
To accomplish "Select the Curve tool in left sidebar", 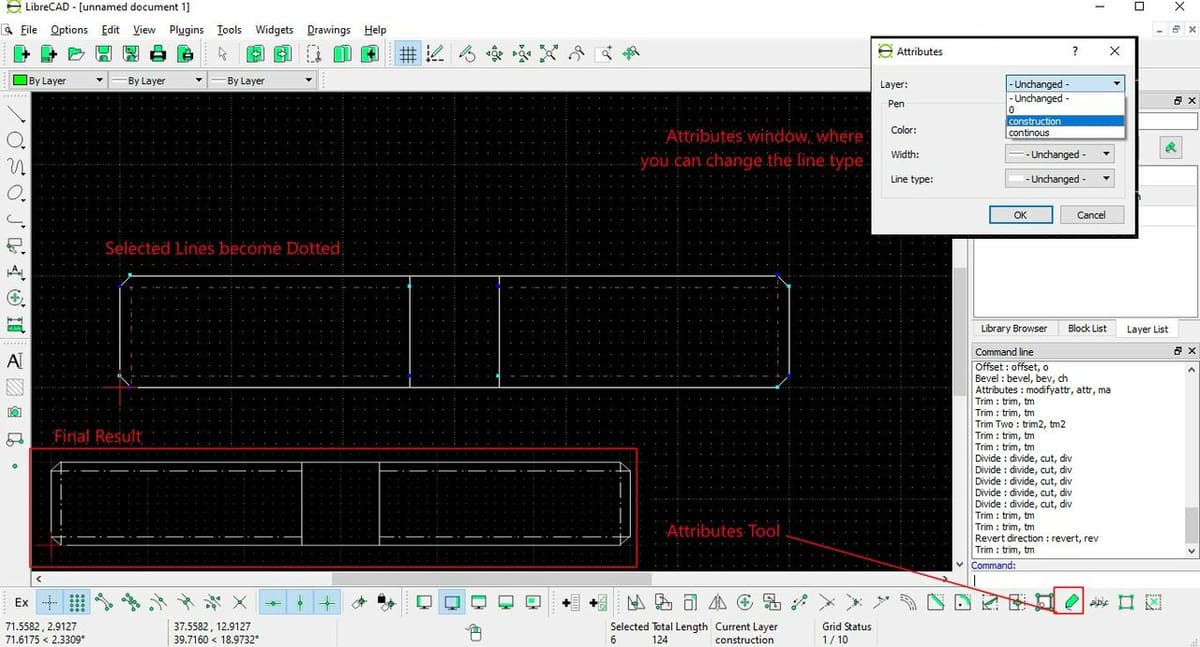I will pos(15,166).
